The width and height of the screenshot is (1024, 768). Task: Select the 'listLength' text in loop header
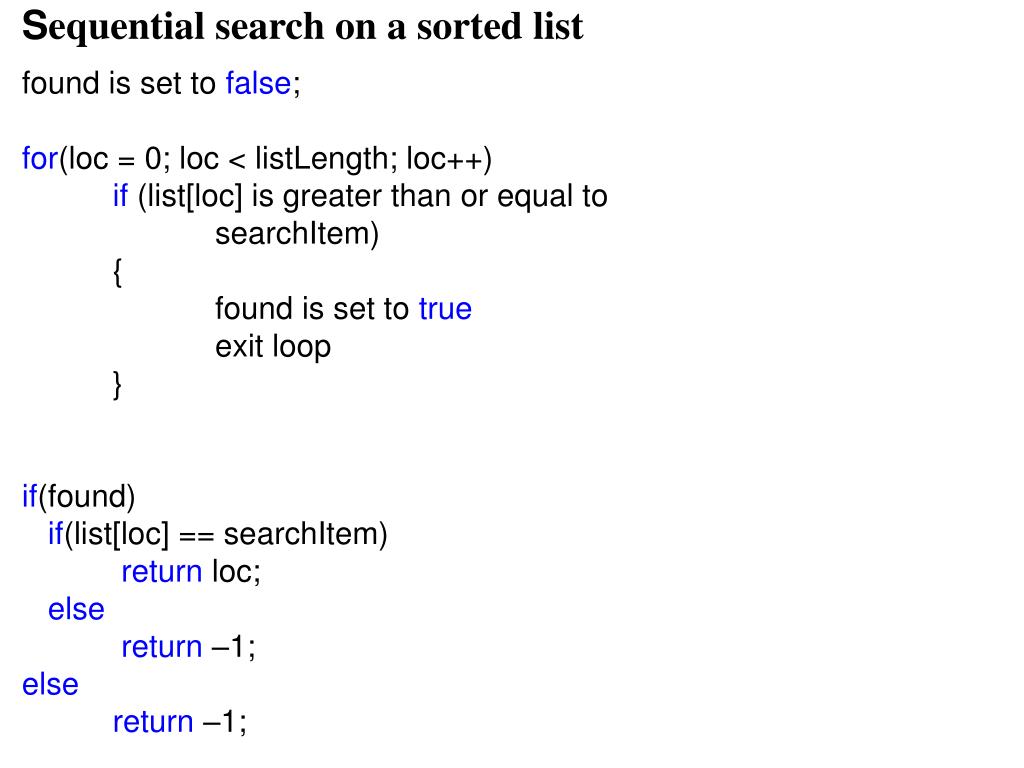(x=322, y=159)
